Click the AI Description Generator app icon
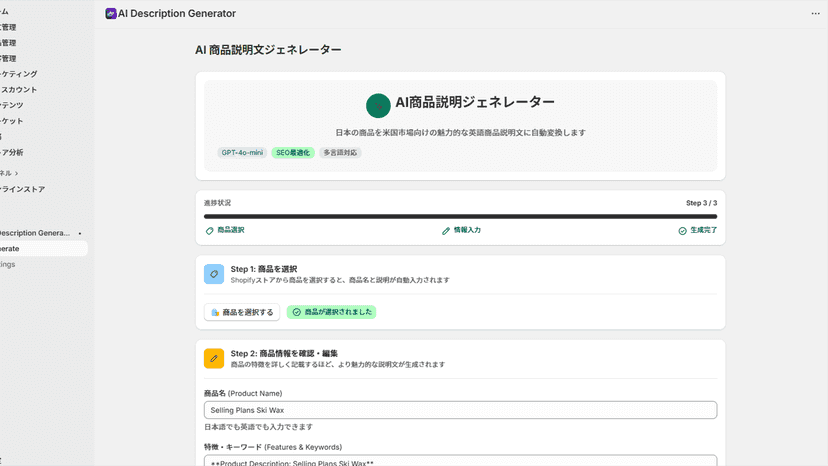This screenshot has height=466, width=828. coord(111,14)
